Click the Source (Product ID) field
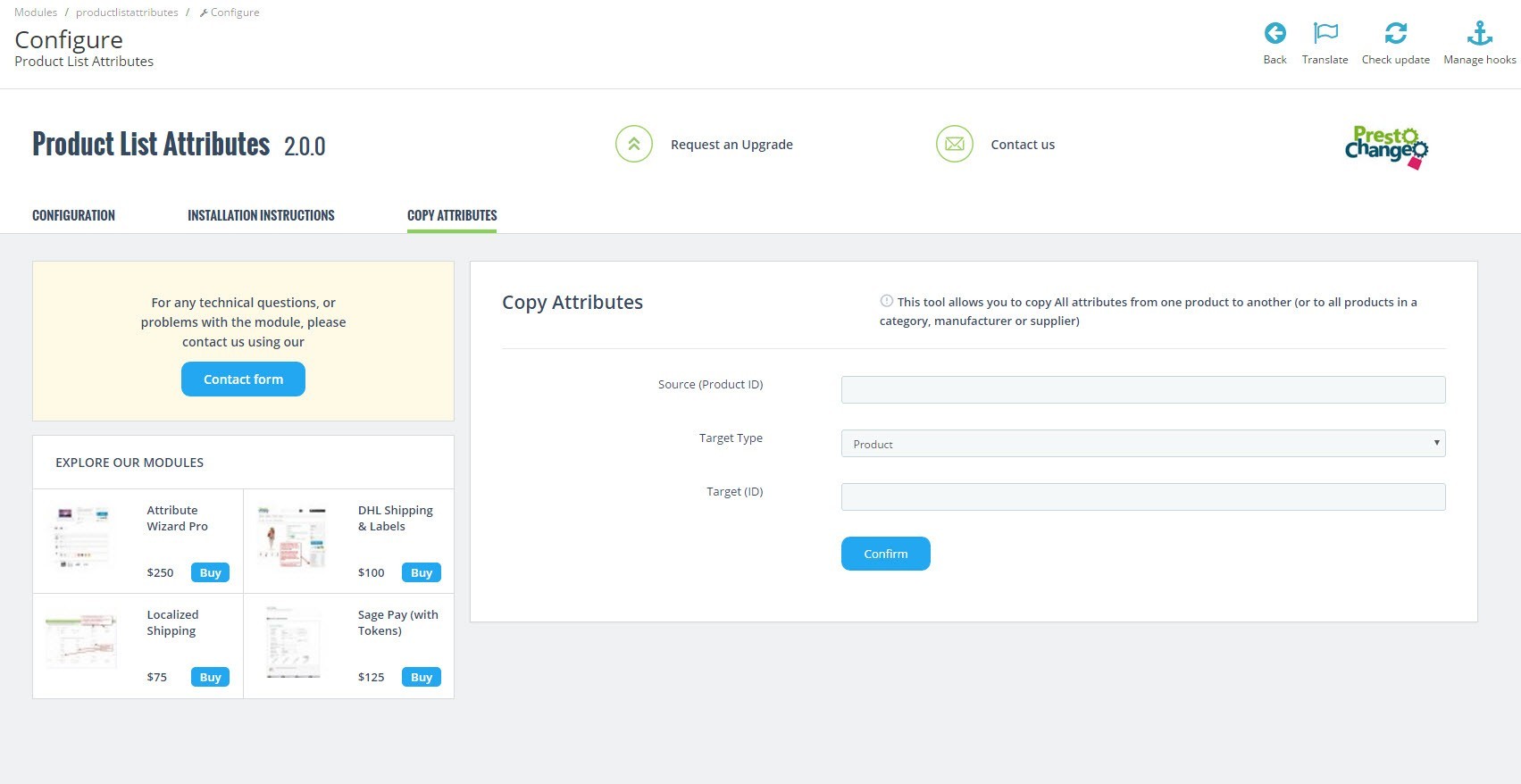The width and height of the screenshot is (1521, 784). click(1143, 390)
